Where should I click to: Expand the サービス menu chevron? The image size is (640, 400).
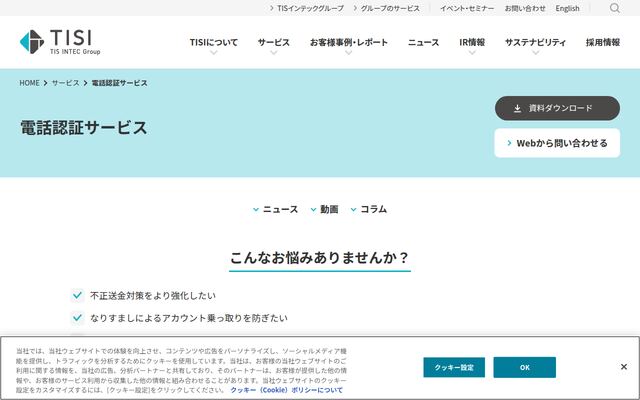pyautogui.click(x=273, y=53)
